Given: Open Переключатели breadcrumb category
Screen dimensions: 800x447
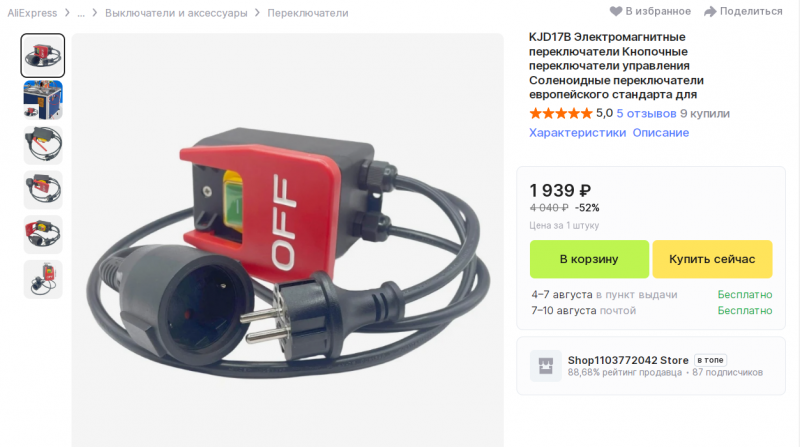Looking at the screenshot, I should [308, 13].
